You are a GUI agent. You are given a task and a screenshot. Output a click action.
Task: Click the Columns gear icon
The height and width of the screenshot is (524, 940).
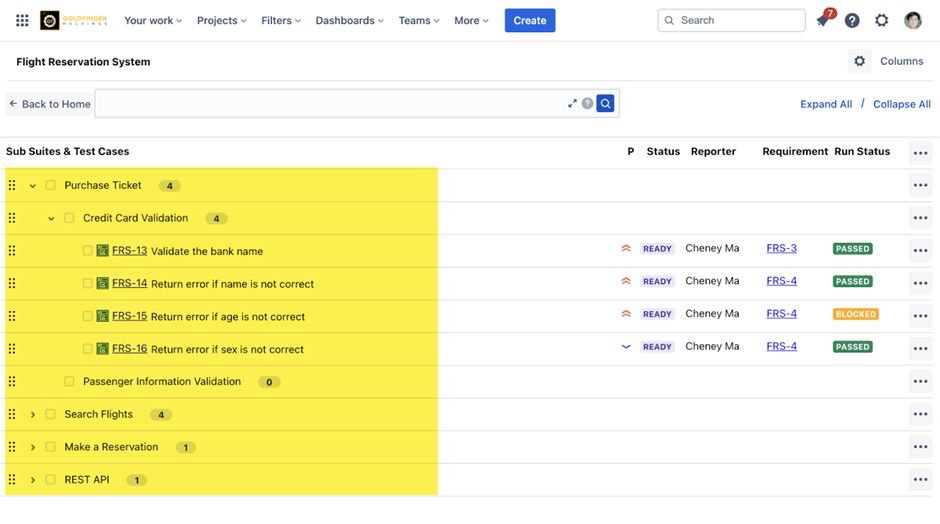click(x=859, y=62)
